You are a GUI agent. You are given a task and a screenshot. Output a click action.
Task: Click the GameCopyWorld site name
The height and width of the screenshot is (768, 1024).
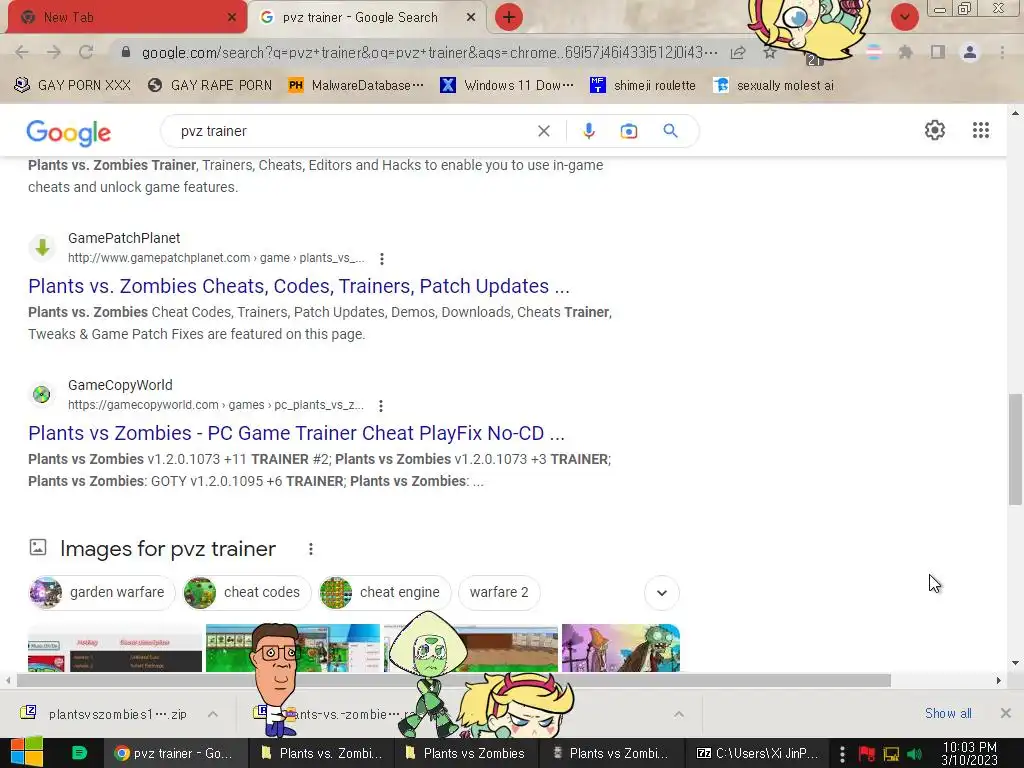pos(120,385)
